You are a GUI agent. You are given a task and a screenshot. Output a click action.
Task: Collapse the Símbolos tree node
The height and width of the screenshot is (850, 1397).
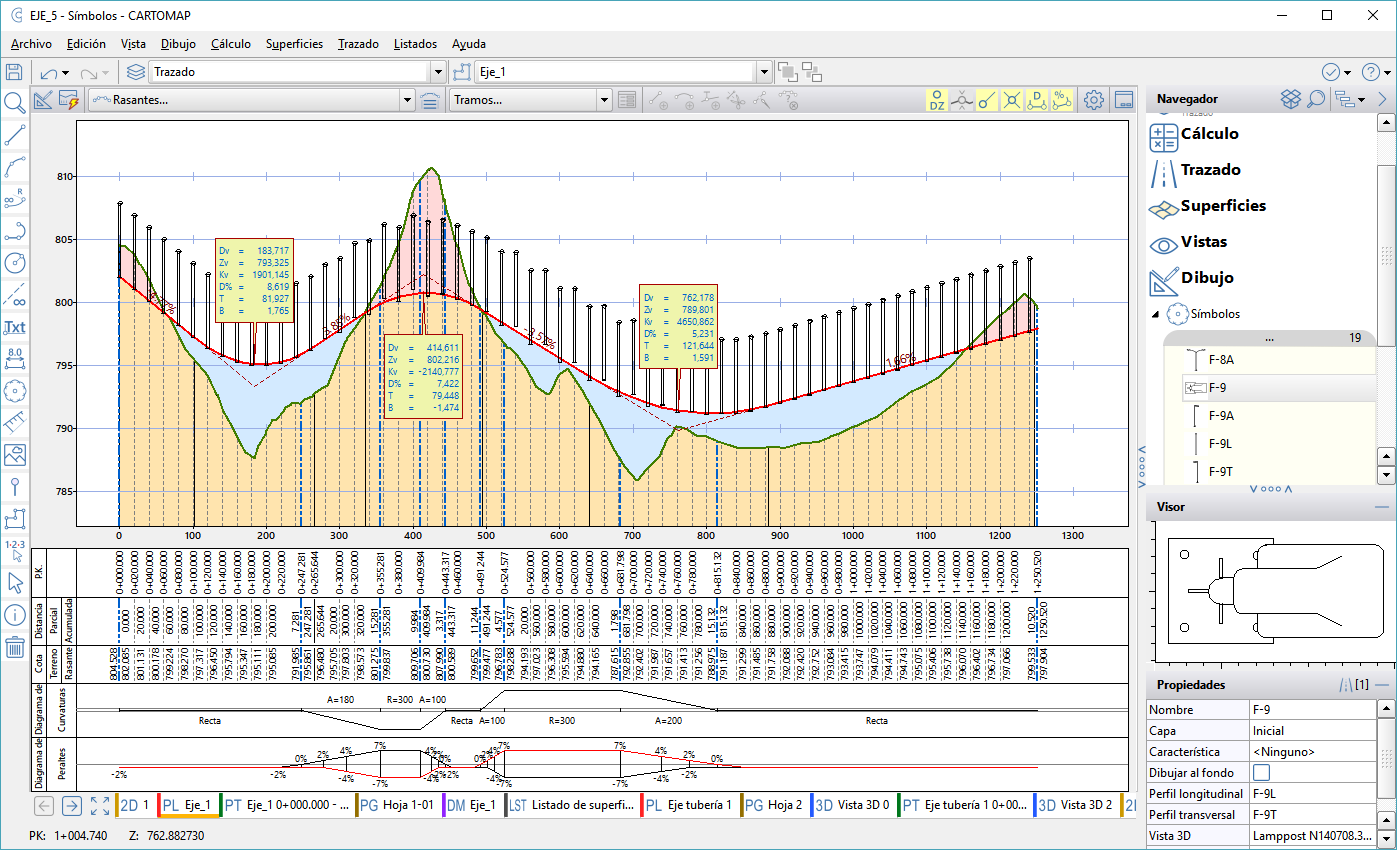(x=1157, y=314)
